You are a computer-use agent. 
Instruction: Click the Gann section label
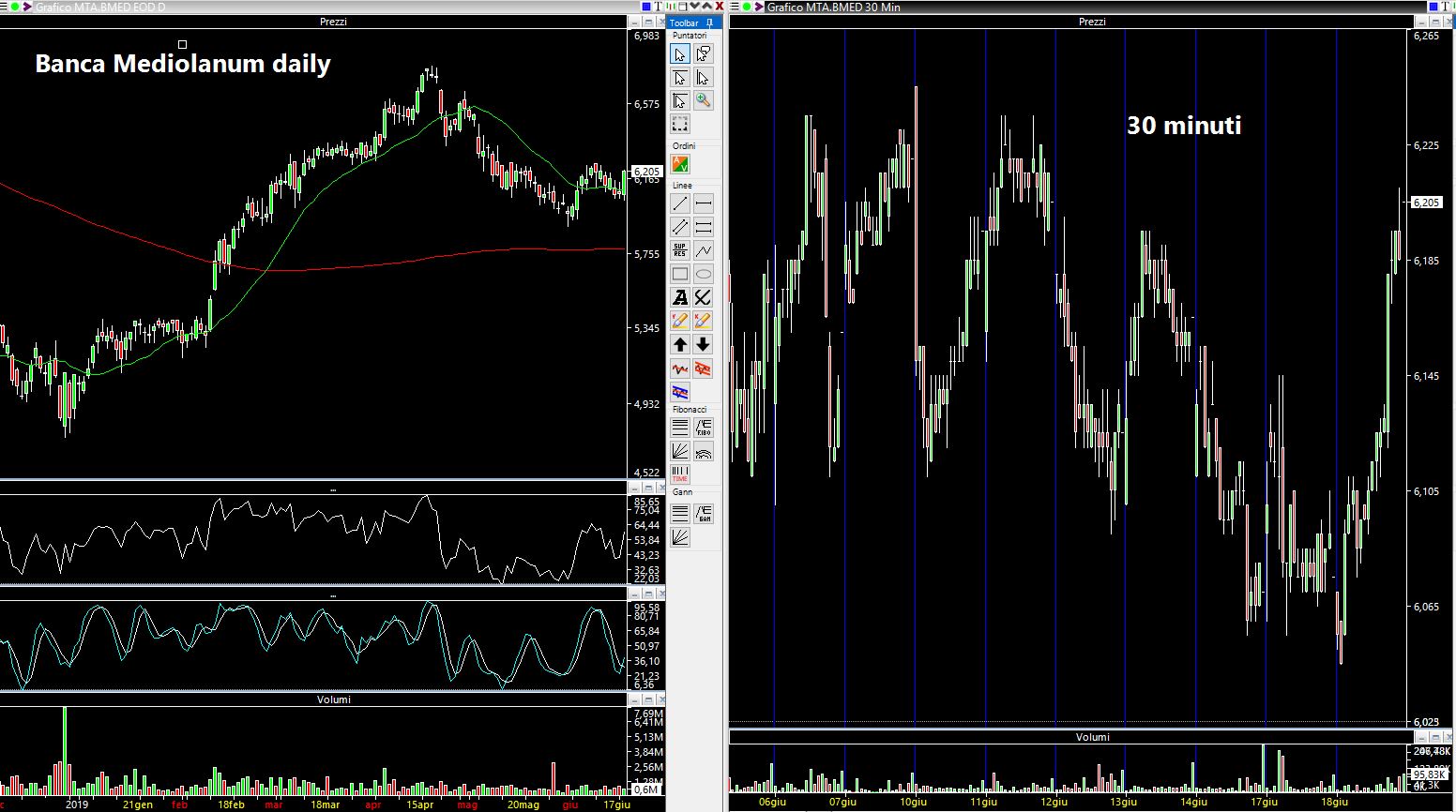click(x=682, y=491)
